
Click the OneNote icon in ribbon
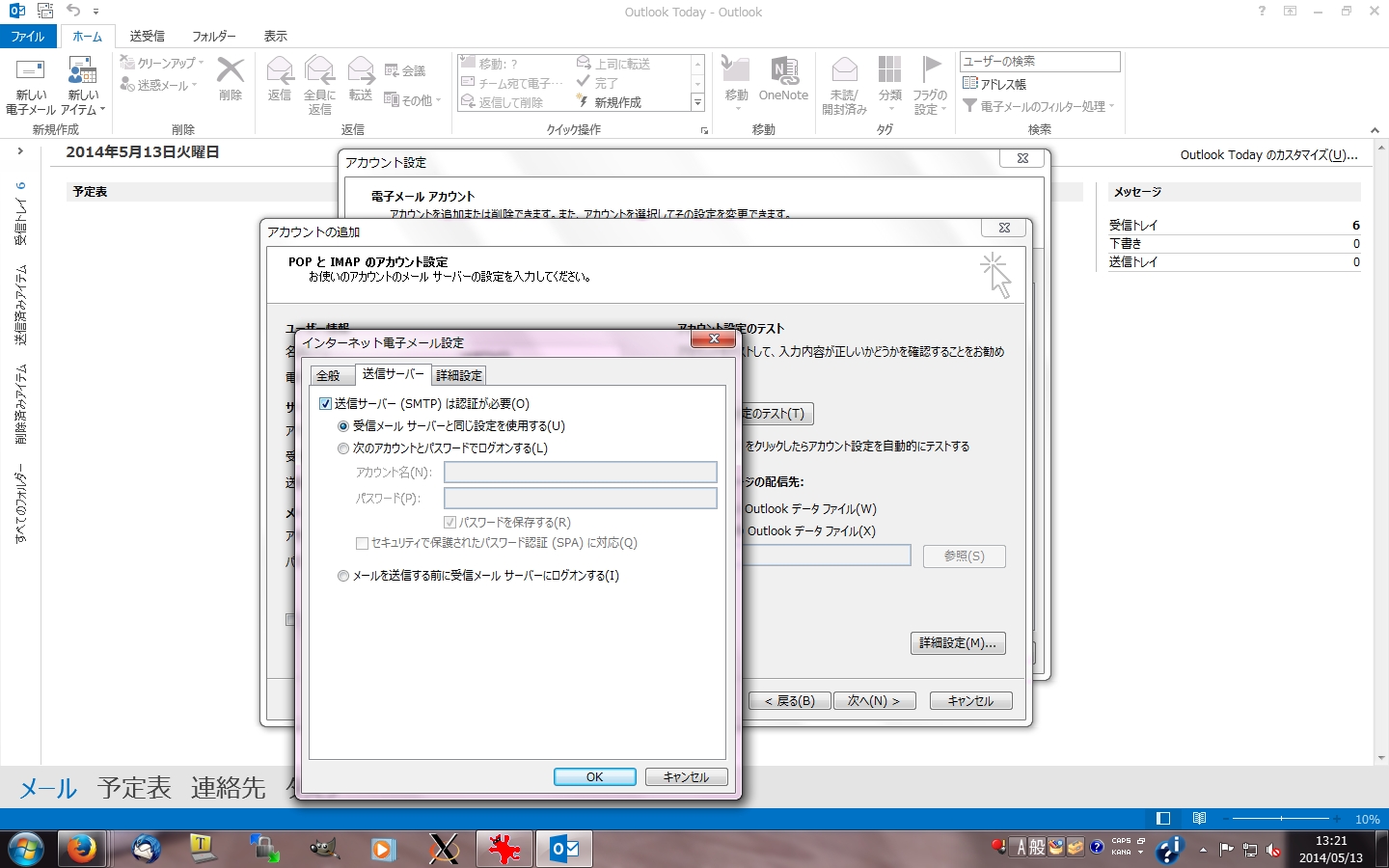click(784, 70)
